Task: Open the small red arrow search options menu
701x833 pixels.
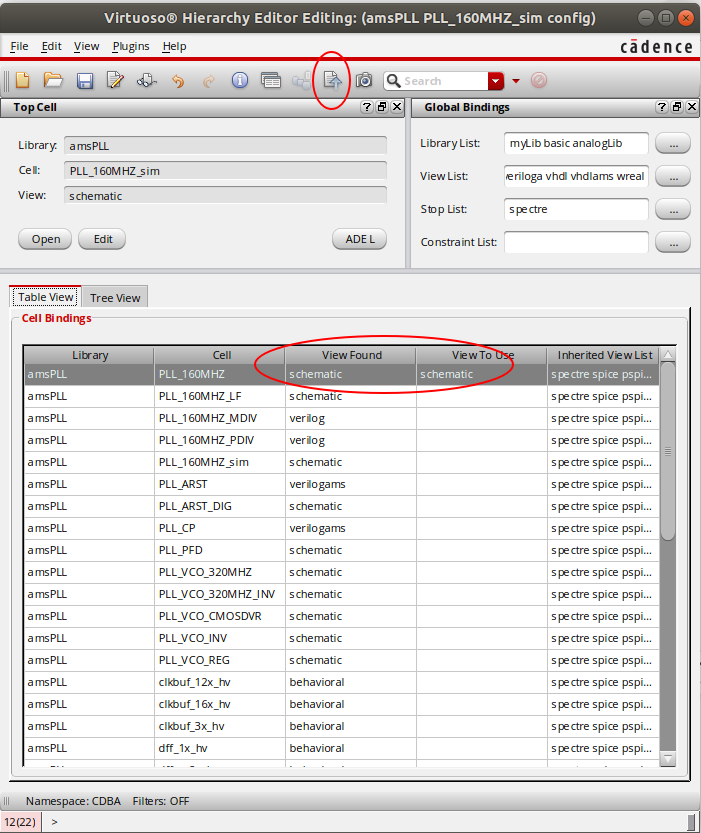Action: (x=516, y=81)
